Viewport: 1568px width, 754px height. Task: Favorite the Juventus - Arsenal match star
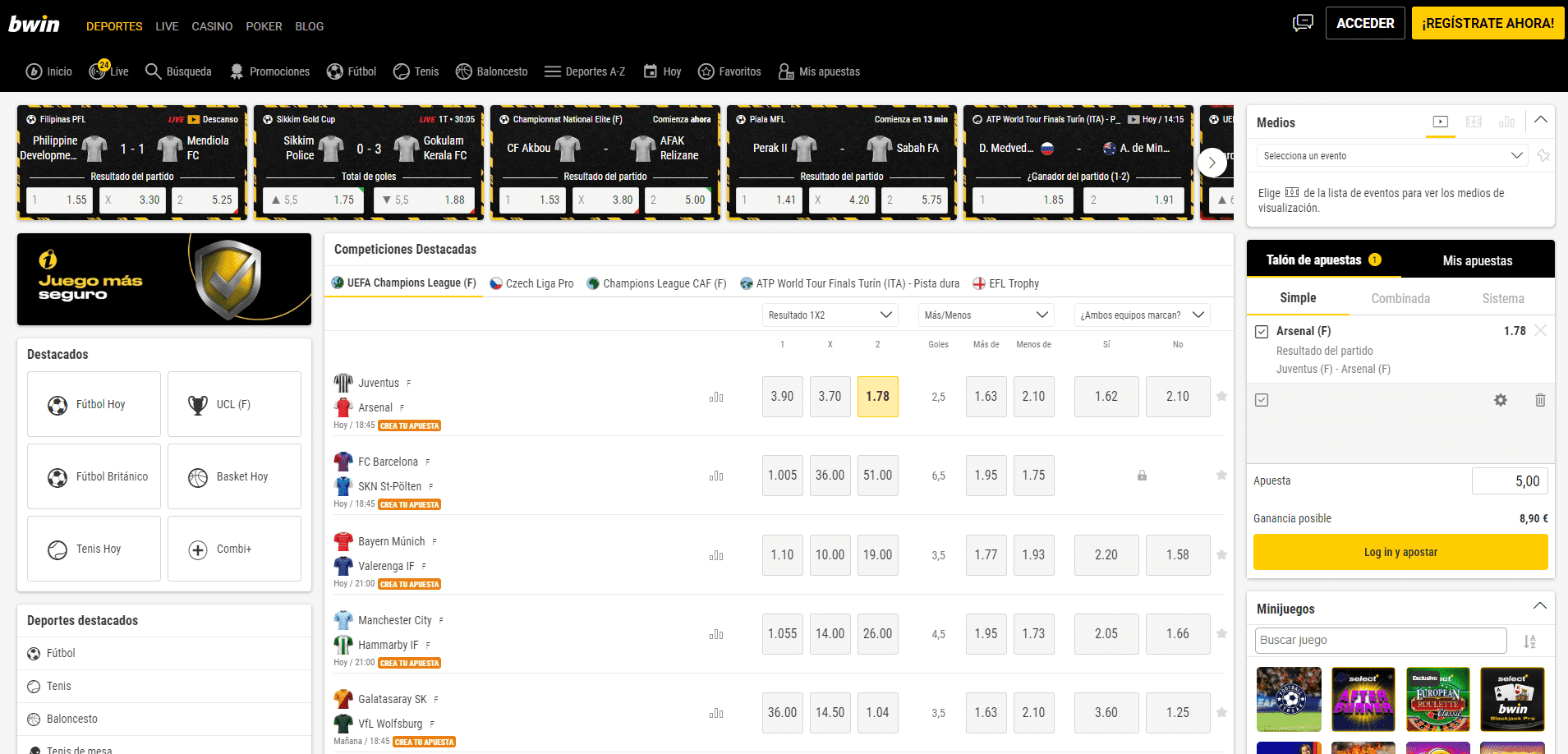[1221, 396]
